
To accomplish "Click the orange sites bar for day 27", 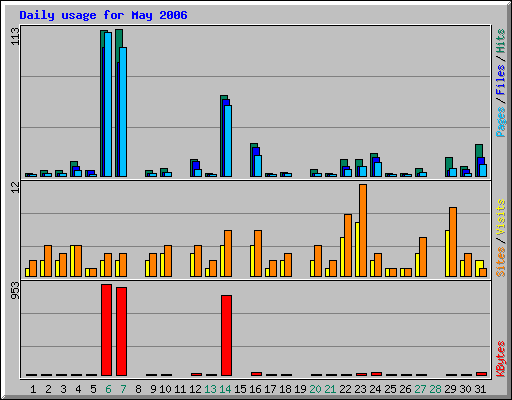I will pos(423,257).
